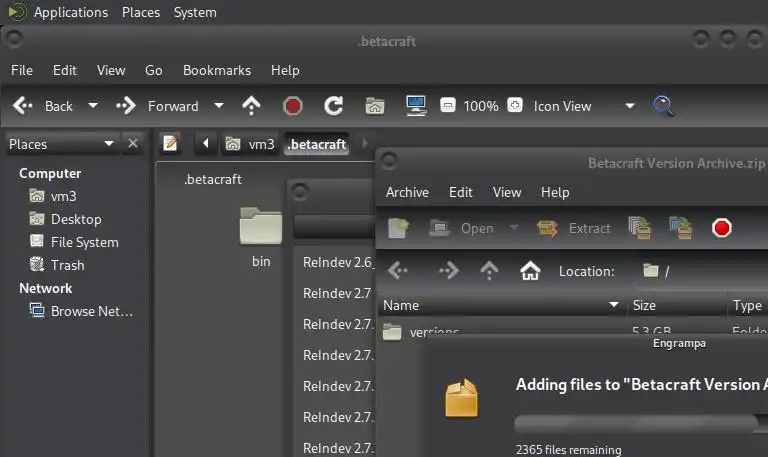
Task: Open the System menu
Action: (195, 12)
